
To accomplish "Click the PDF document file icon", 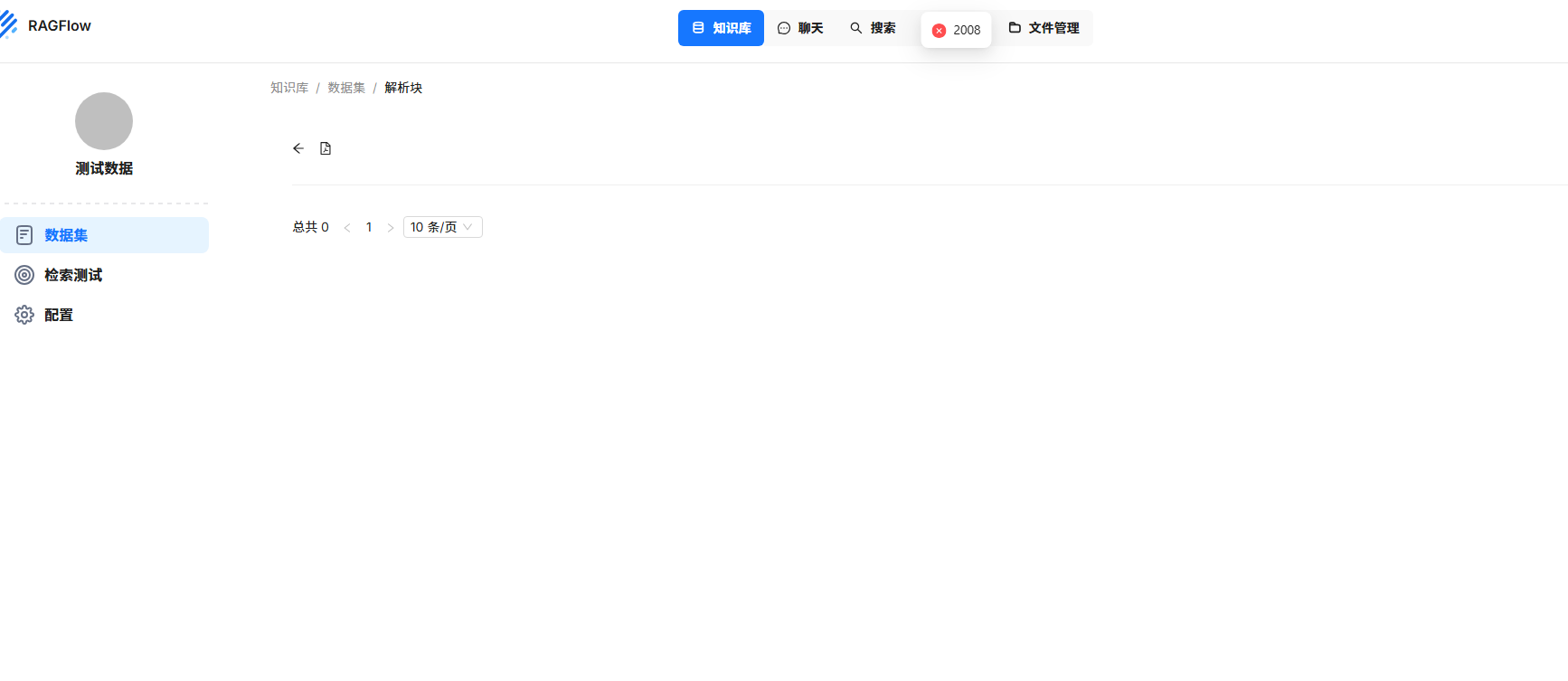I will click(326, 148).
